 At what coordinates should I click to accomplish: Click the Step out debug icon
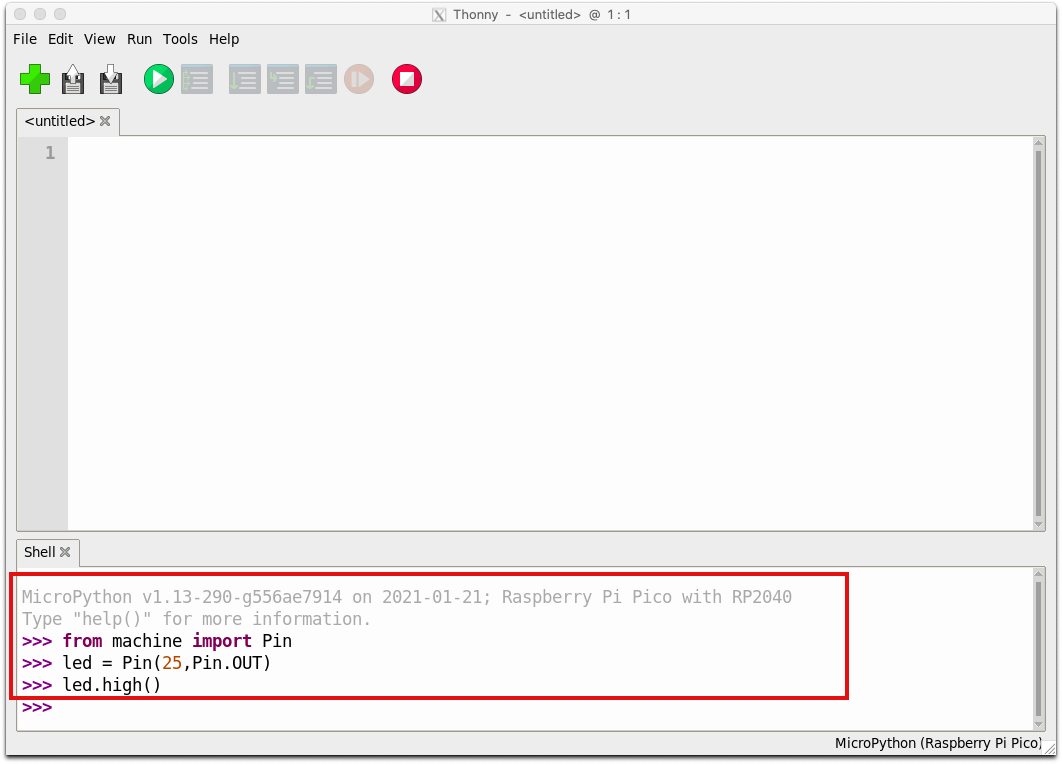[320, 79]
